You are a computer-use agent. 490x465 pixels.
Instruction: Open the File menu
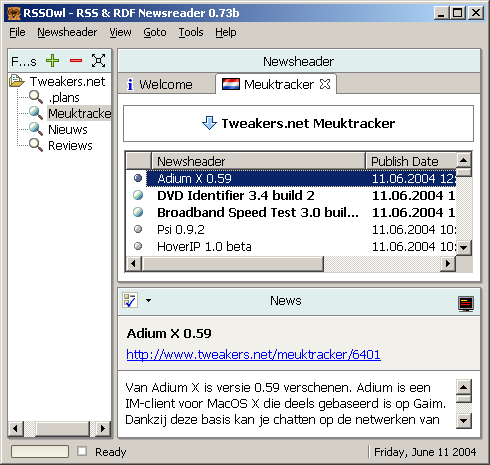pos(17,32)
